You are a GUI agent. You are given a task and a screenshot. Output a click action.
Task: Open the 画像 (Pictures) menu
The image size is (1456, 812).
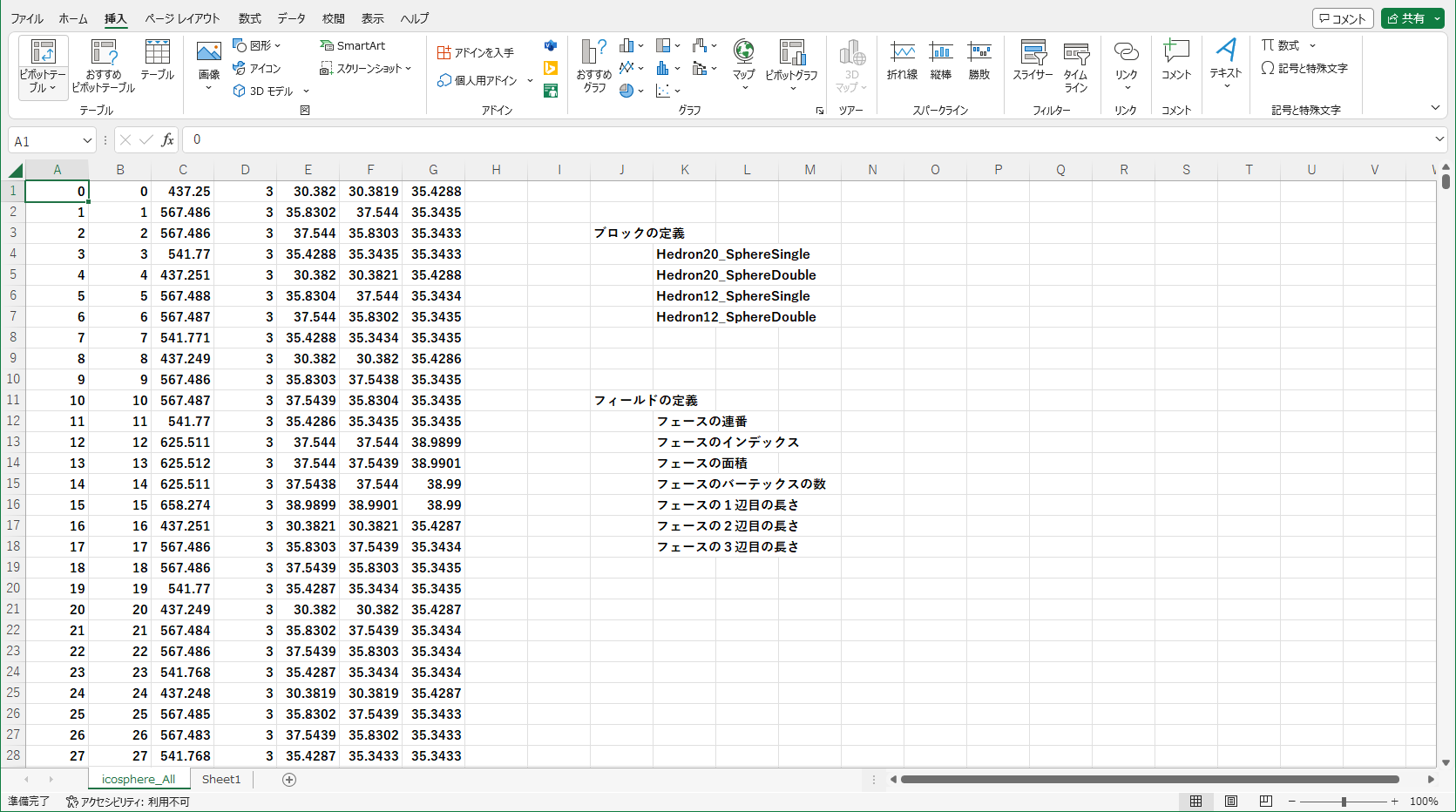pyautogui.click(x=208, y=65)
